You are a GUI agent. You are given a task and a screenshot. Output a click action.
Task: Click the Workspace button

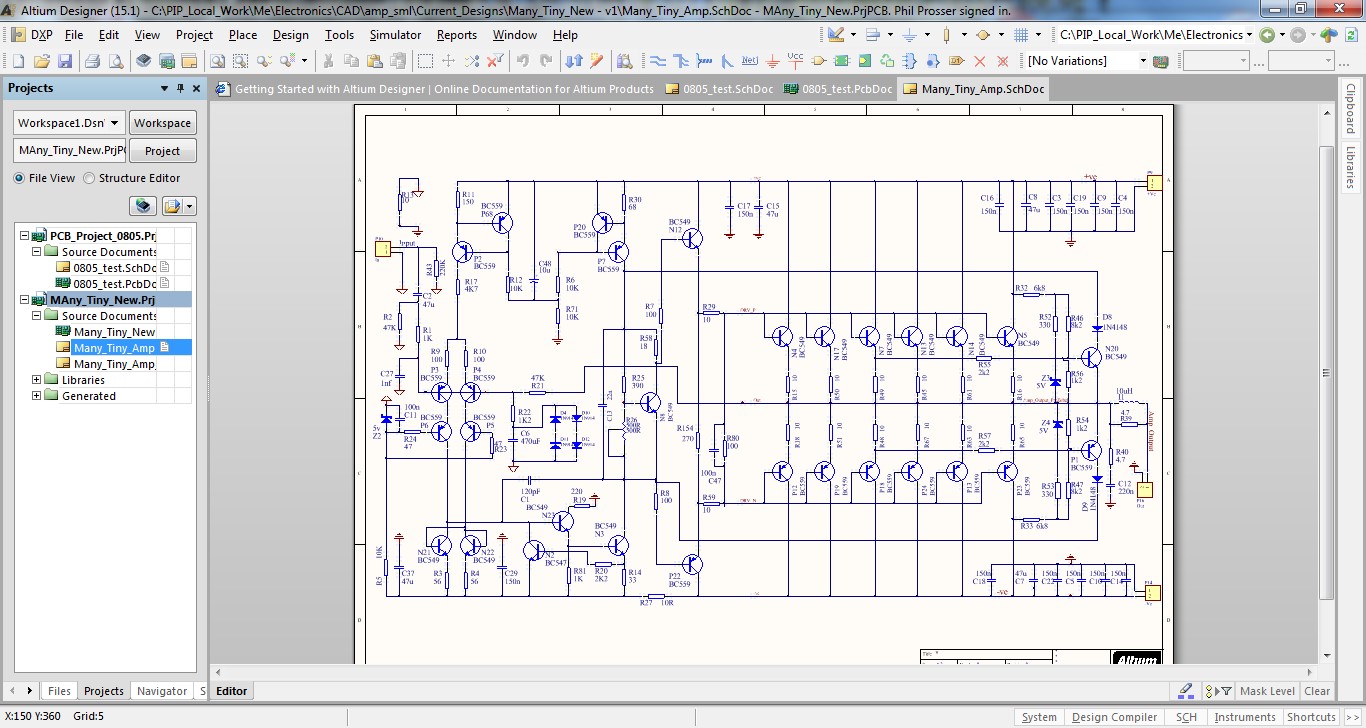163,123
